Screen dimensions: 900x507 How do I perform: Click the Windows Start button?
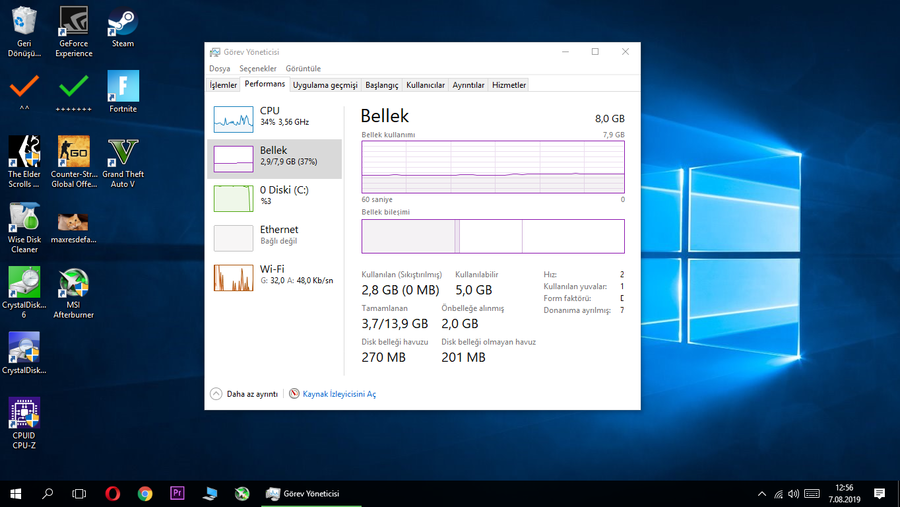[x=16, y=493]
